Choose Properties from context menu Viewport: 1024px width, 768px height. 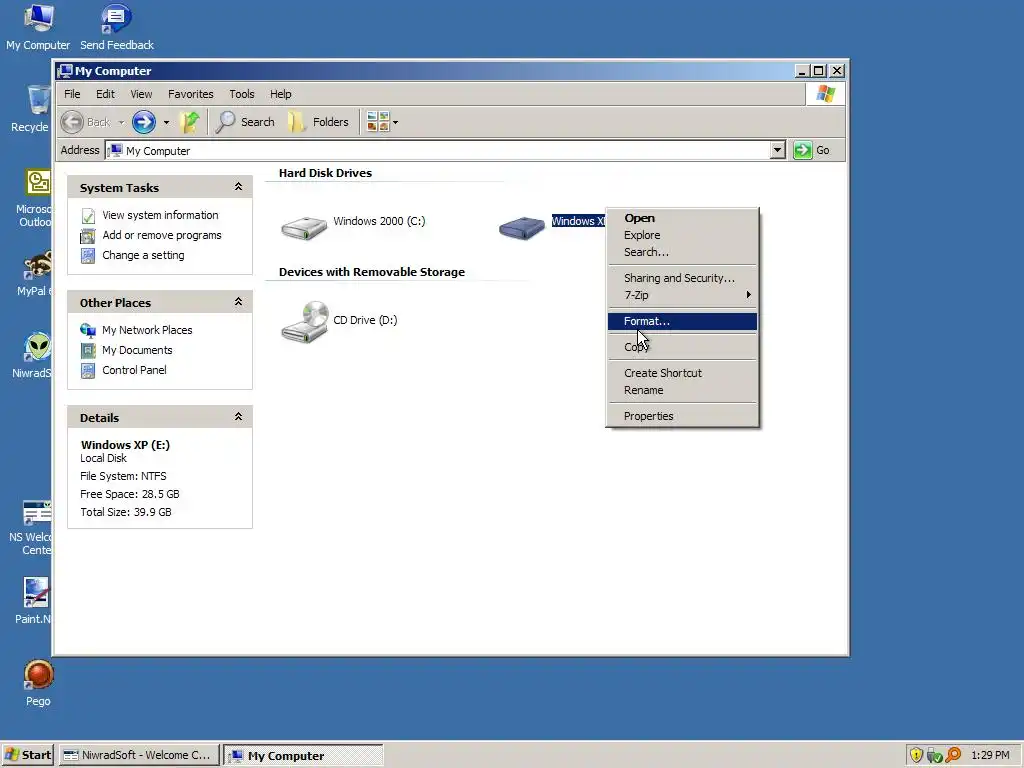click(682, 416)
